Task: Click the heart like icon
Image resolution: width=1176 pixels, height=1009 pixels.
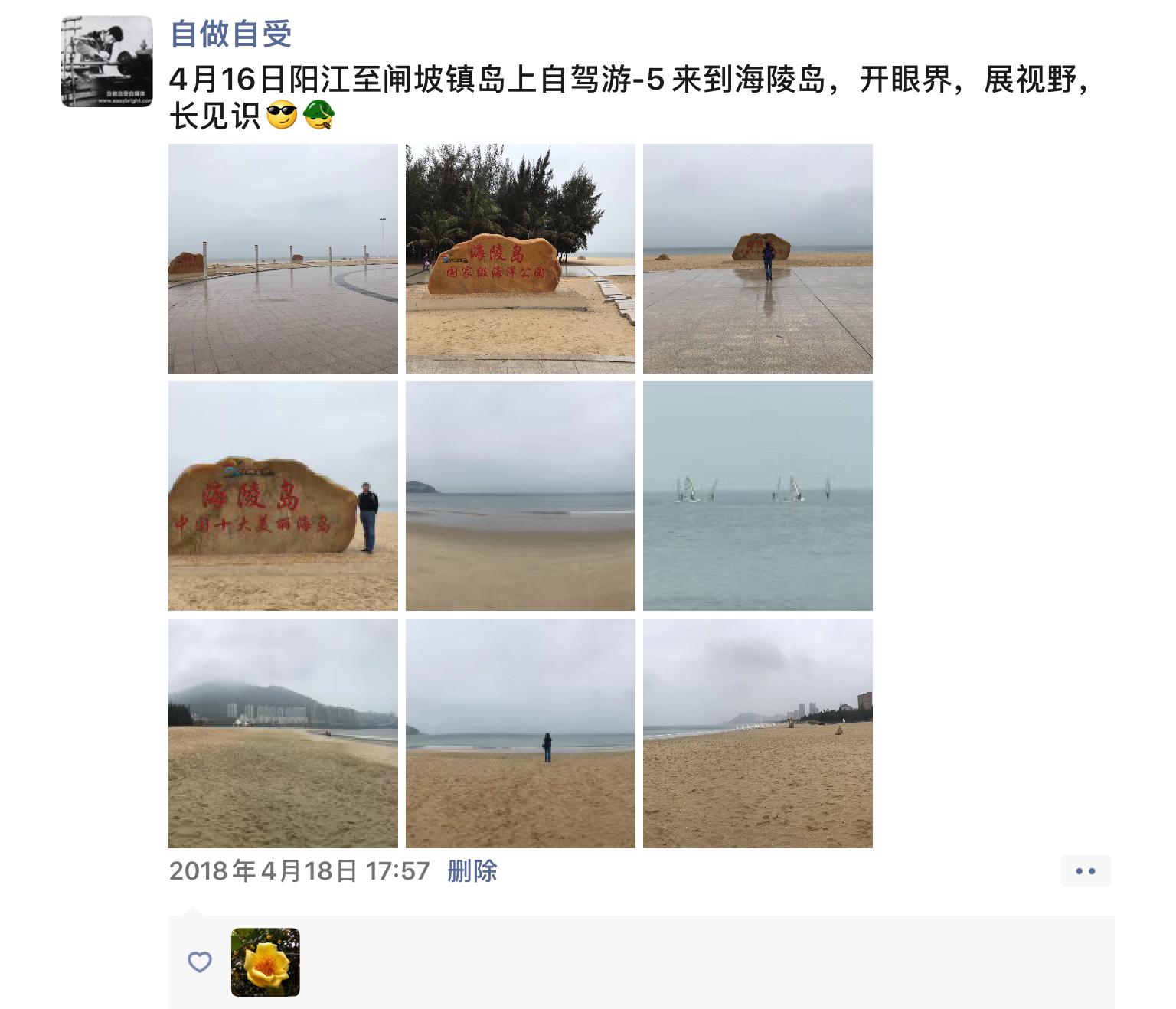Action: click(x=200, y=962)
